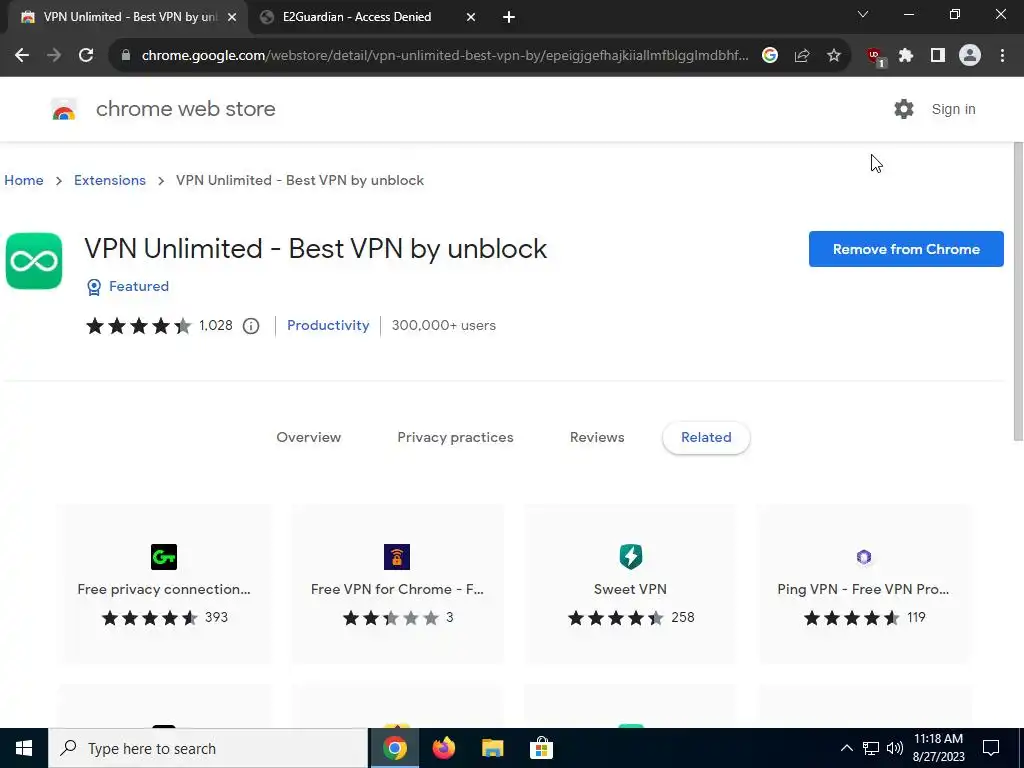Screen dimensions: 1024x768
Task: Open File Explorer from the taskbar
Action: pyautogui.click(x=492, y=748)
